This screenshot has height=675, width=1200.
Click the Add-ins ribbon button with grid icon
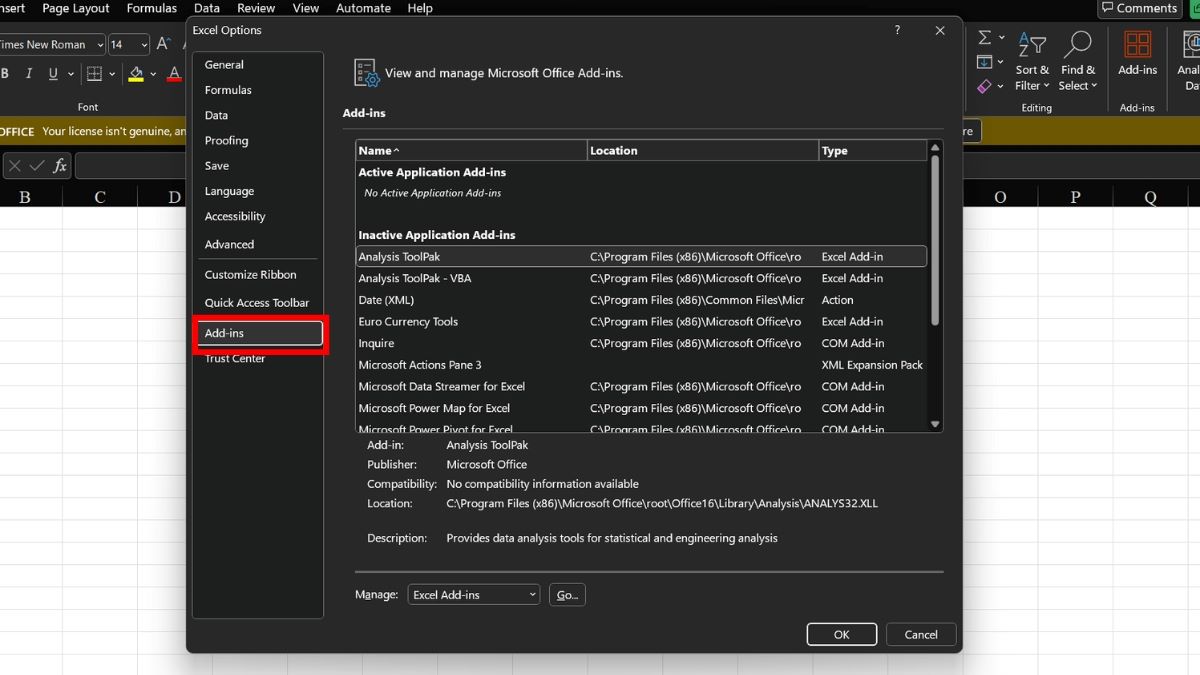1137,53
